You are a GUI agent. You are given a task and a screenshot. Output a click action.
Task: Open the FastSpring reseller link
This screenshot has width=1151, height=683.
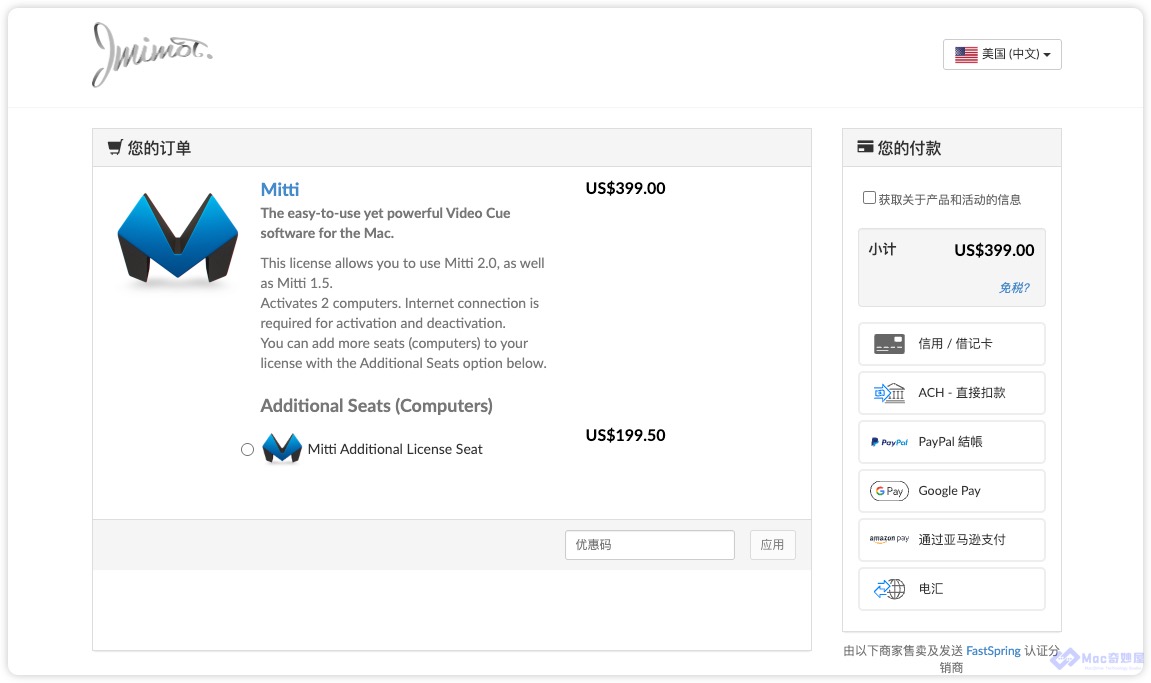point(993,651)
